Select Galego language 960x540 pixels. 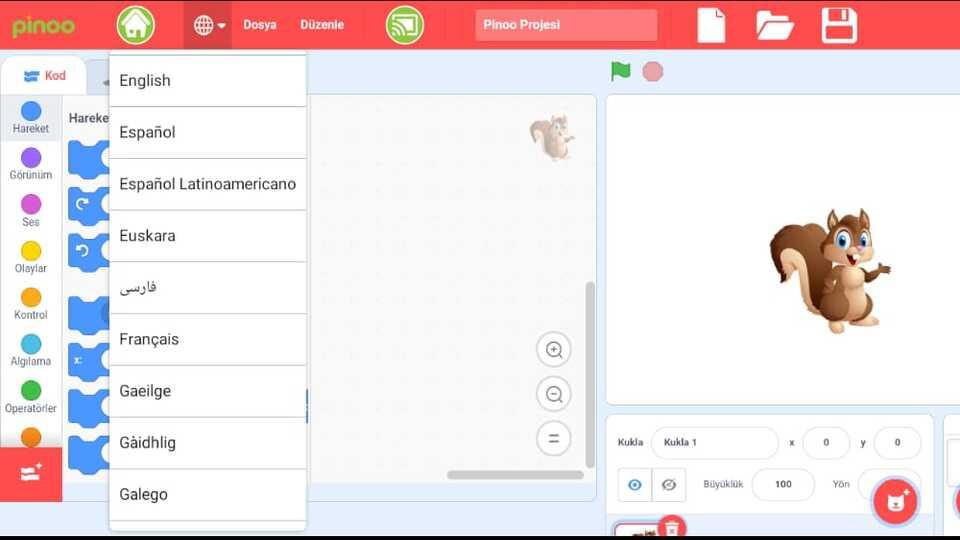click(x=208, y=495)
